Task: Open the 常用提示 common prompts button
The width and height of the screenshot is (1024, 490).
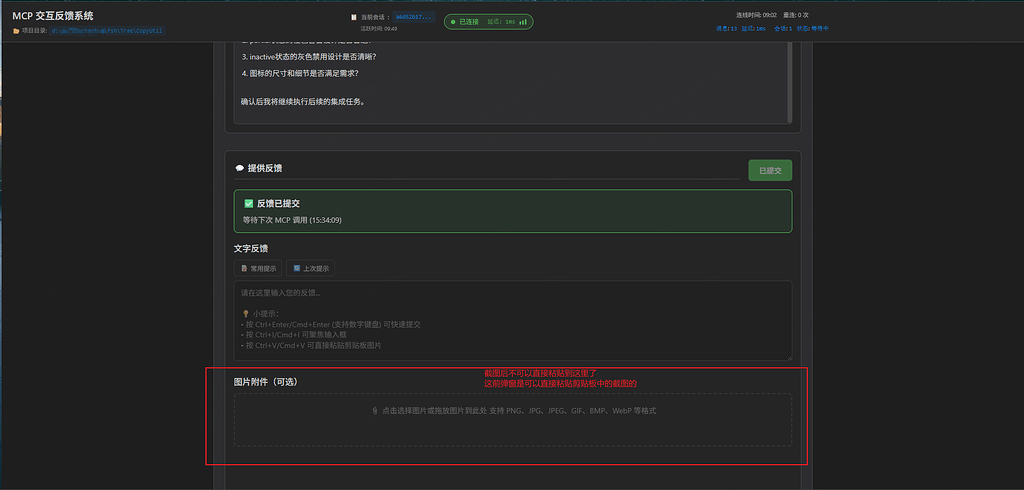Action: [258, 268]
